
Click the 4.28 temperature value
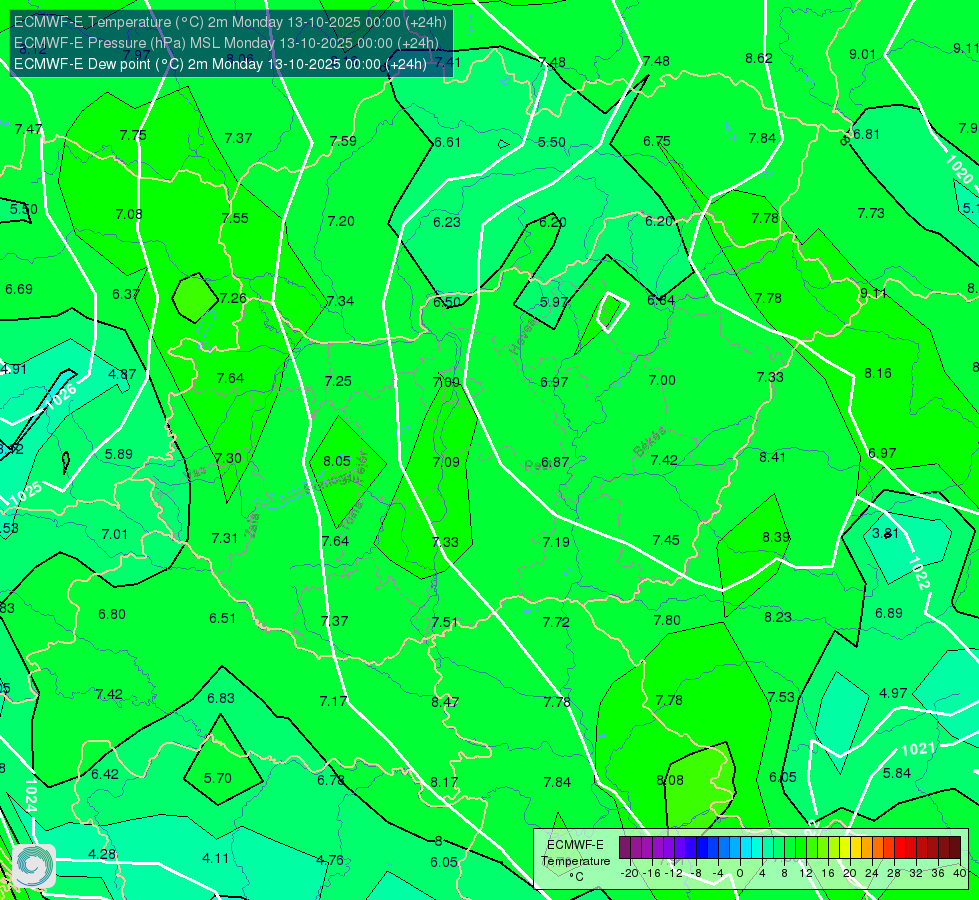pos(102,854)
